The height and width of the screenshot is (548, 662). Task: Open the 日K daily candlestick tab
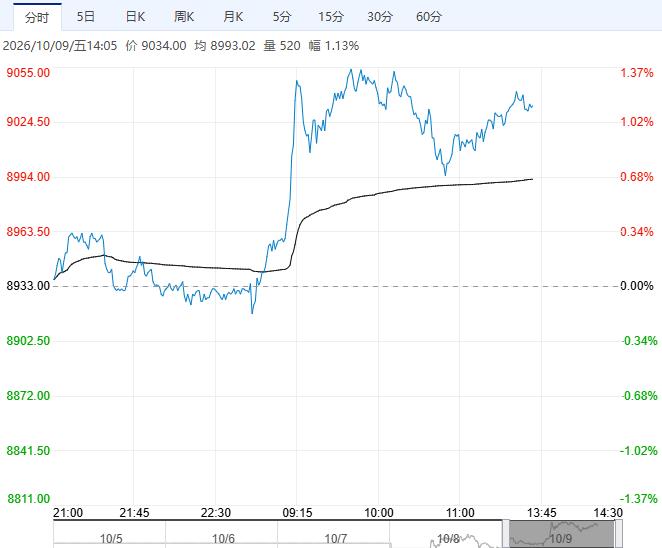click(x=135, y=17)
